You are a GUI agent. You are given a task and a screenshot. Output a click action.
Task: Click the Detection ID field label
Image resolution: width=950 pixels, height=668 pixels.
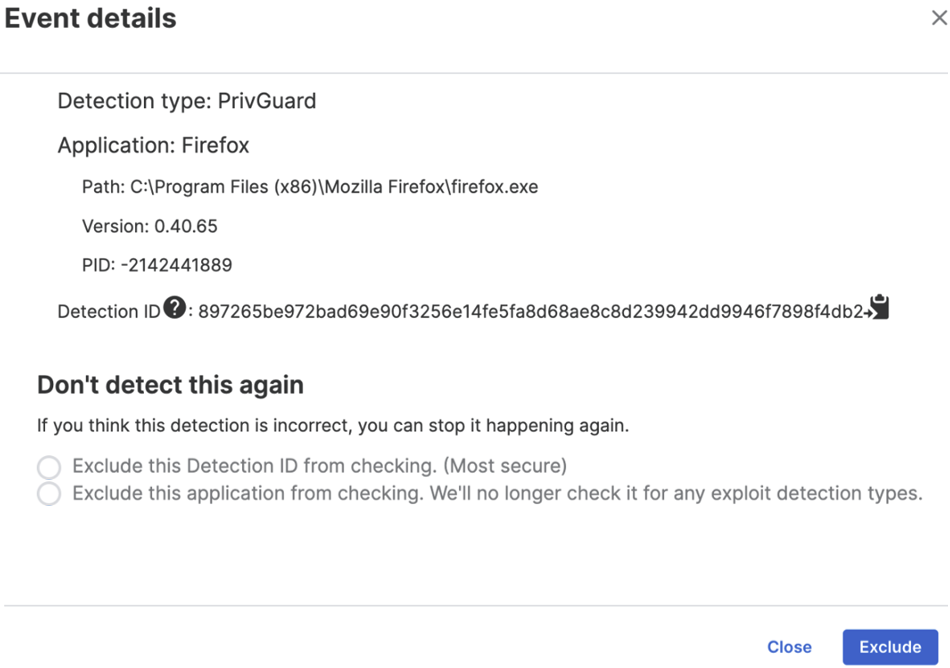click(108, 312)
